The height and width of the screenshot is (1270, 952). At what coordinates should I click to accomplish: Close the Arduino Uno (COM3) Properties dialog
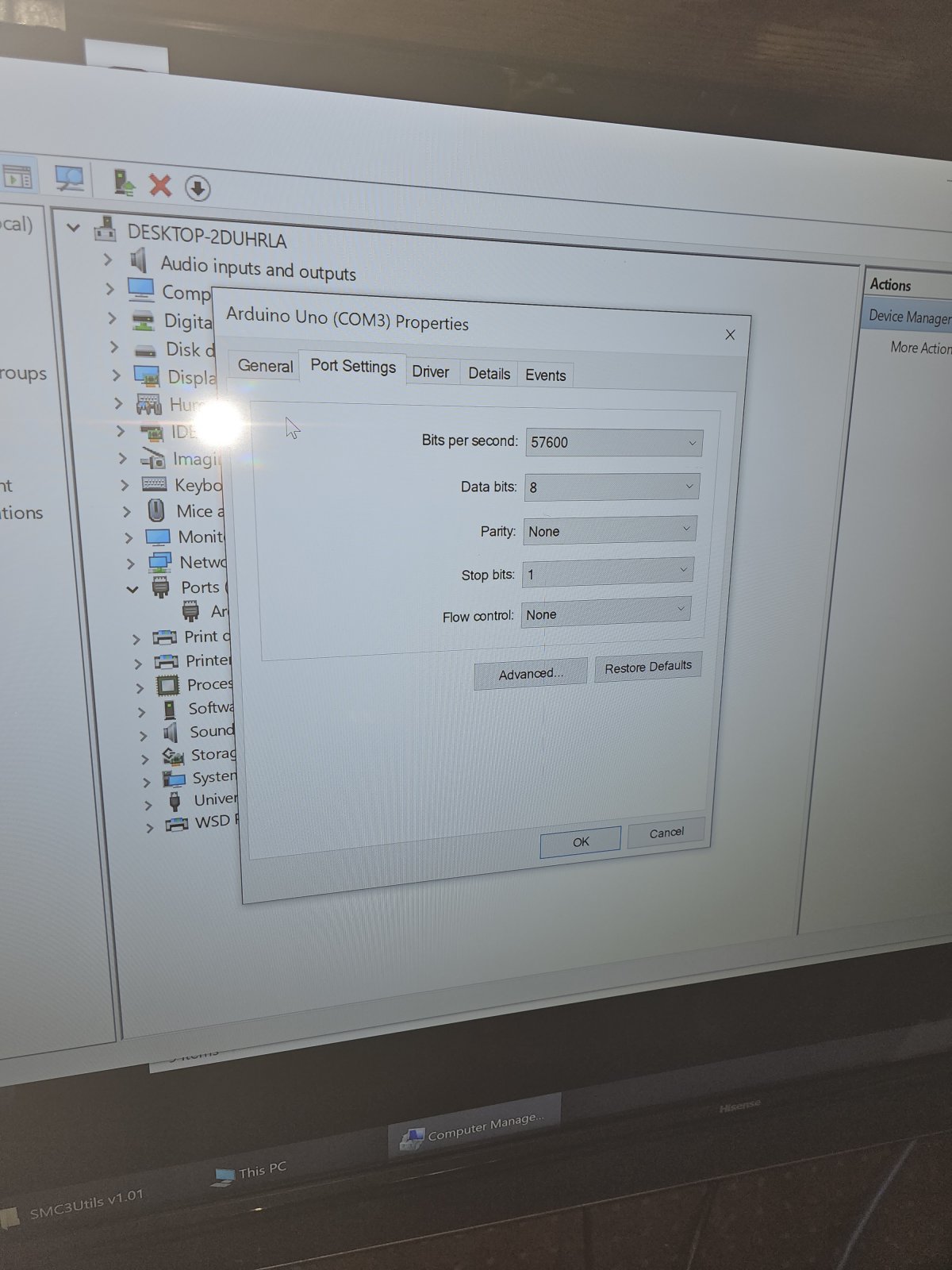(x=730, y=335)
